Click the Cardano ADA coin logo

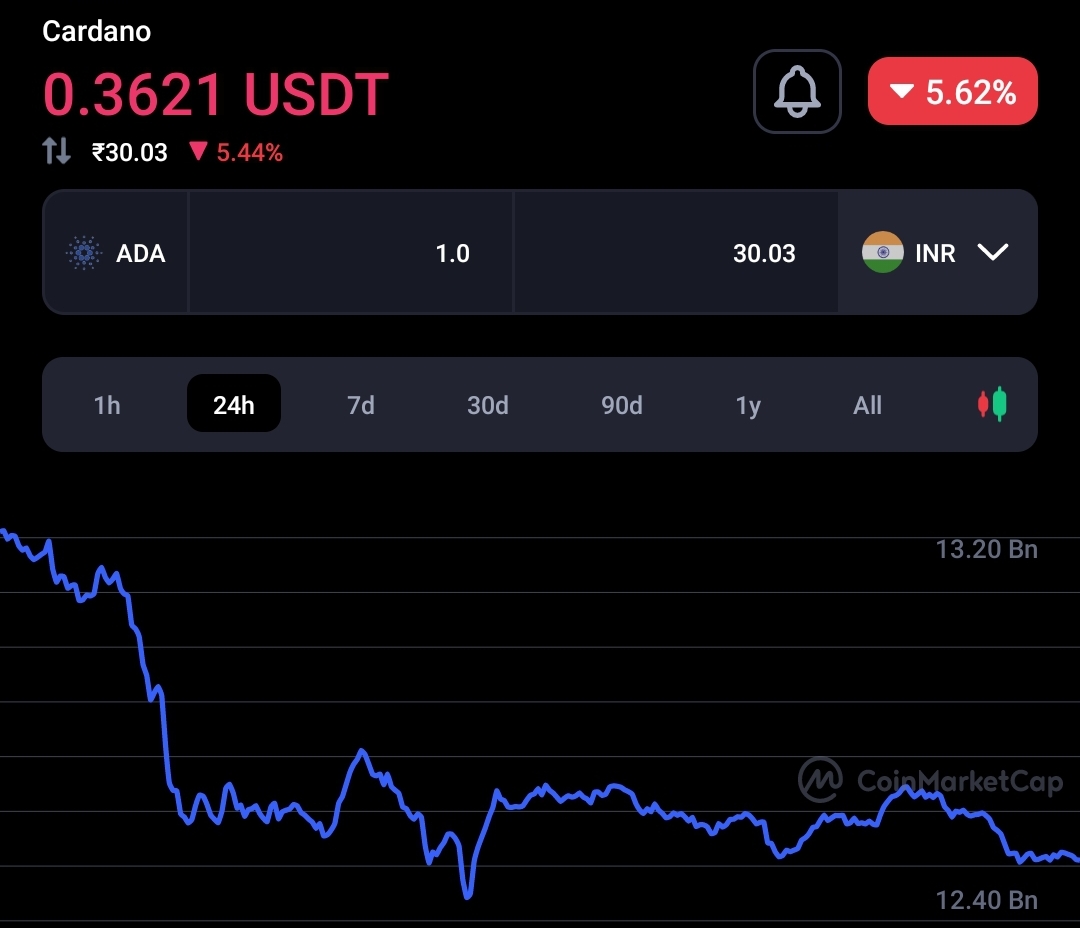point(84,253)
